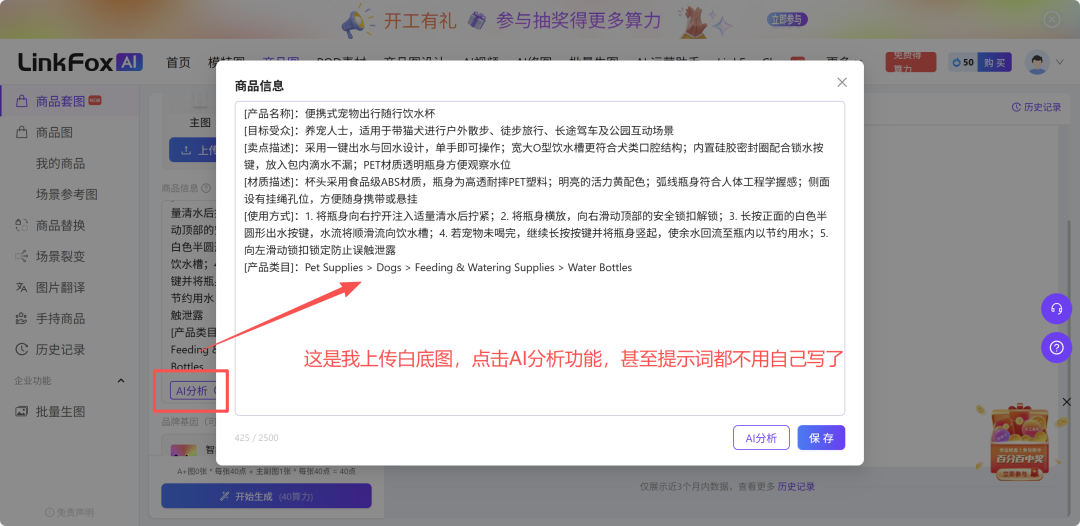Click the 50 credits balance indicator
This screenshot has height=526, width=1080.
pos(963,62)
